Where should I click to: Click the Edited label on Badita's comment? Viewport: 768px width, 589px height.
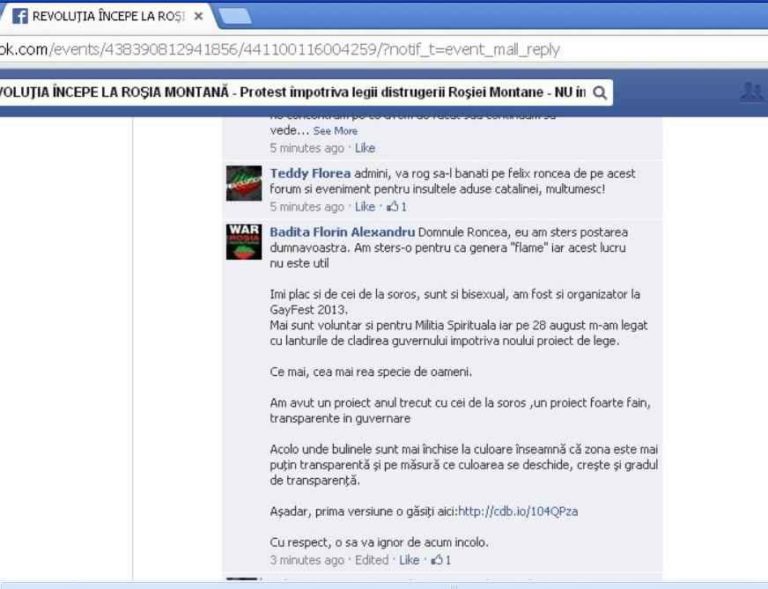(x=371, y=560)
